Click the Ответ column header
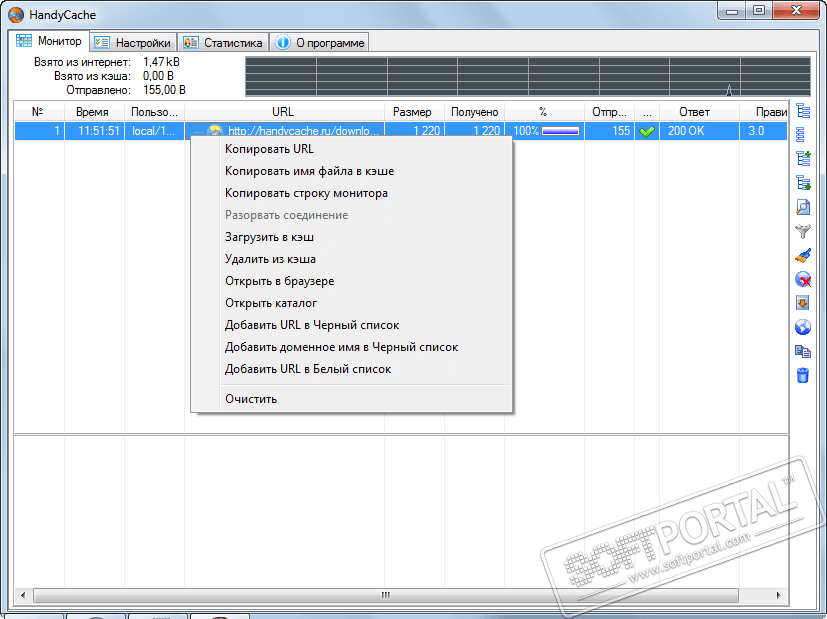The width and height of the screenshot is (827, 619). [699, 112]
